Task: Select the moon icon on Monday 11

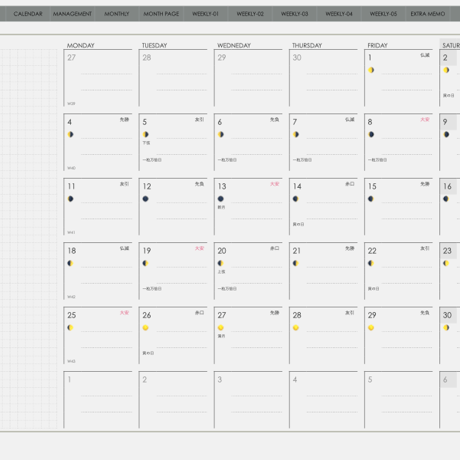Action: 70,199
